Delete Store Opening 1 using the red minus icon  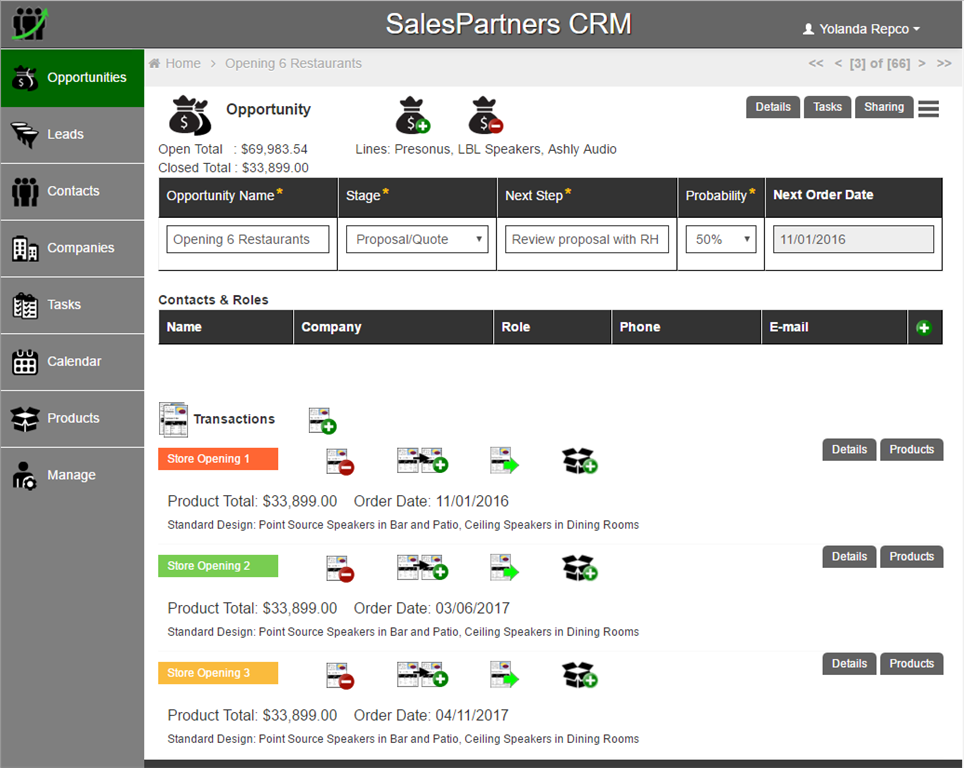341,460
